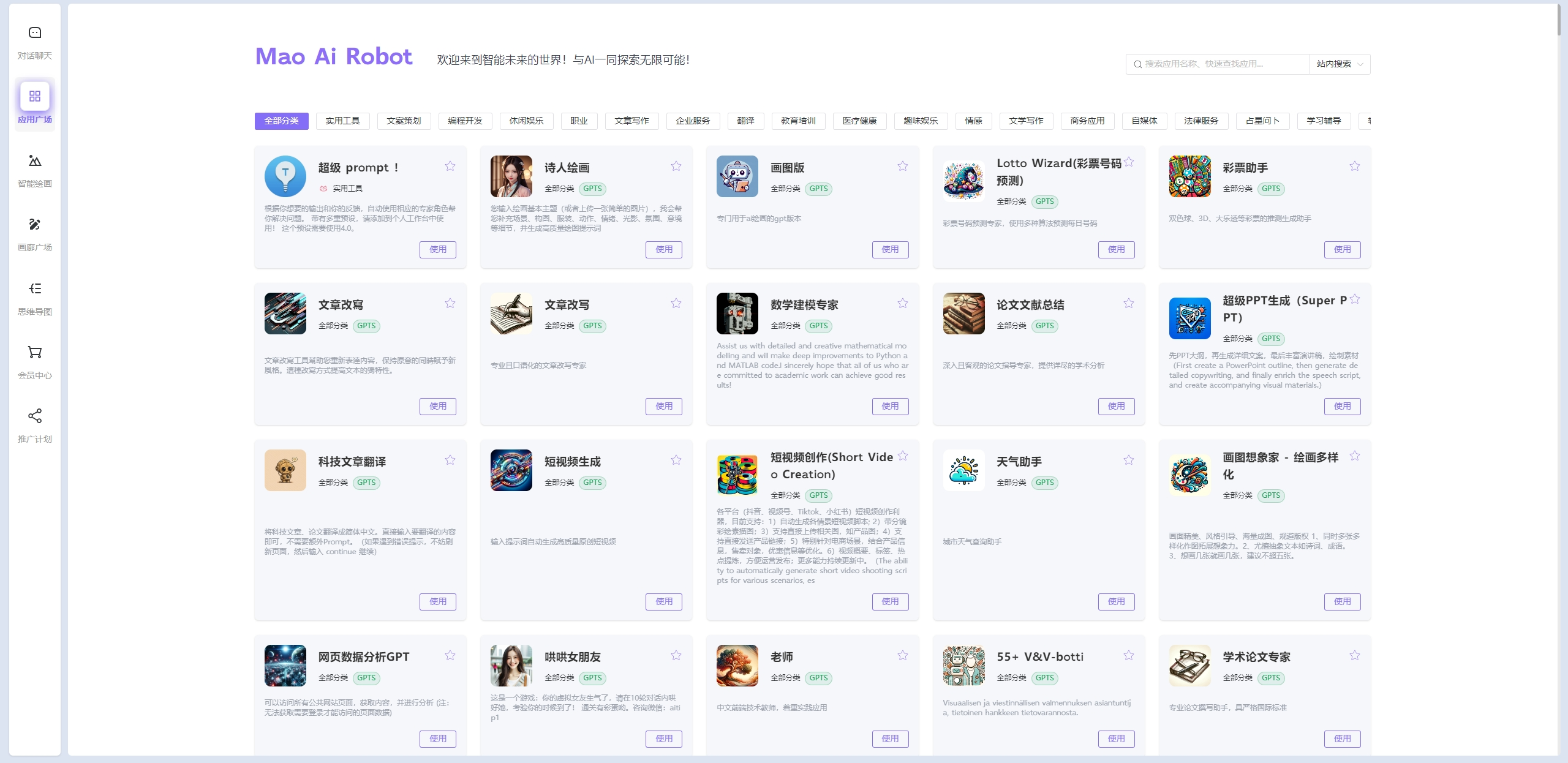Filter by 翻译 category
1568x763 pixels.
(x=746, y=121)
